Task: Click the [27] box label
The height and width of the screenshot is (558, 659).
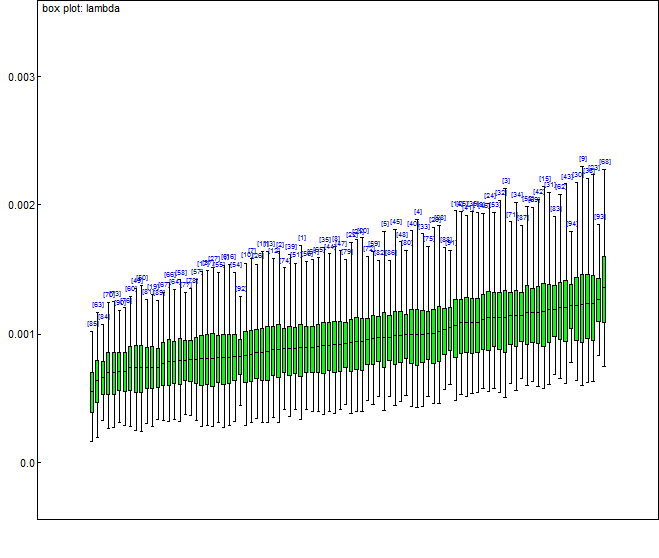Action: tap(214, 258)
